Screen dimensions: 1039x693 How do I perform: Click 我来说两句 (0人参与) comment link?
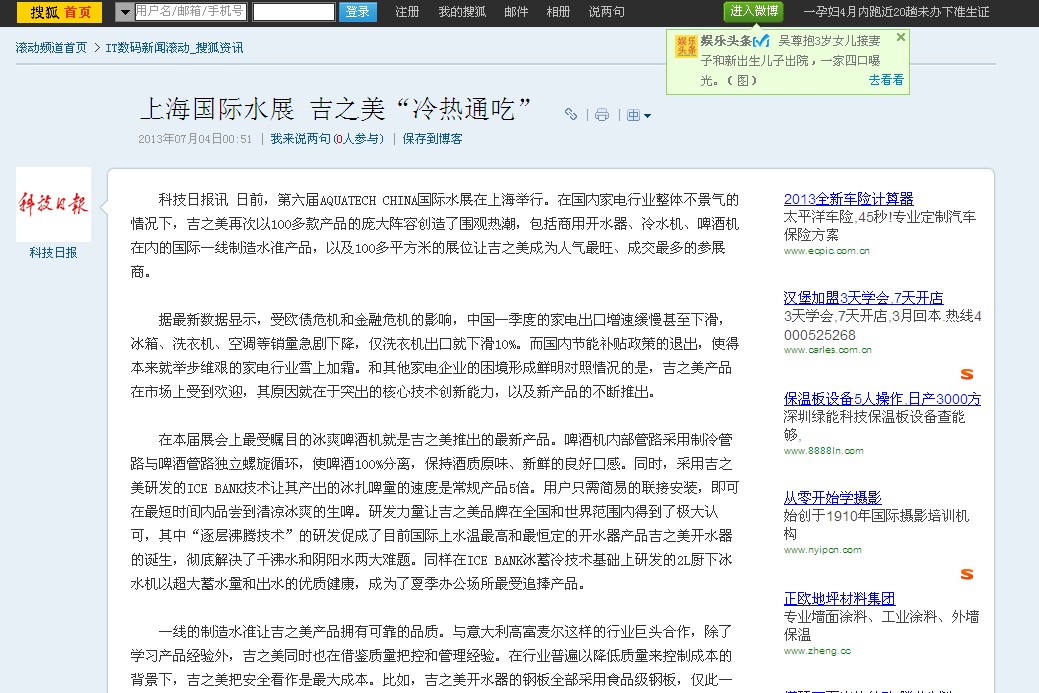327,139
